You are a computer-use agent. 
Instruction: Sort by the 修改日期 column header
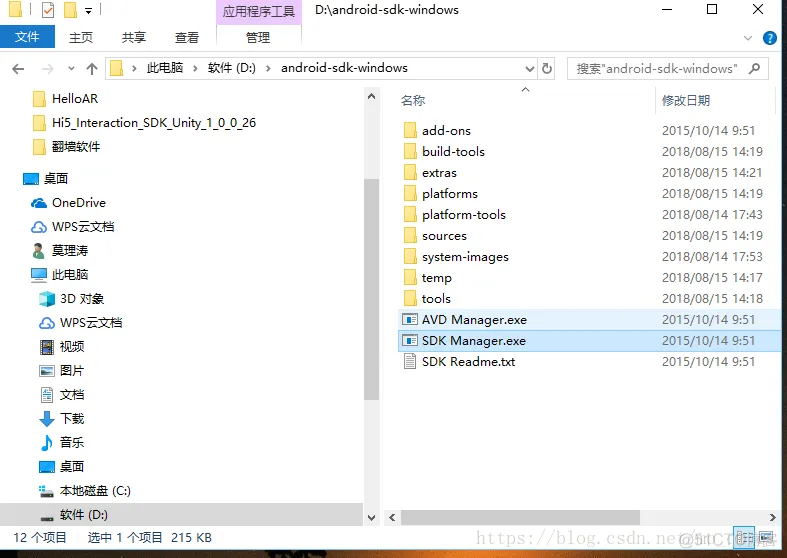tap(686, 101)
